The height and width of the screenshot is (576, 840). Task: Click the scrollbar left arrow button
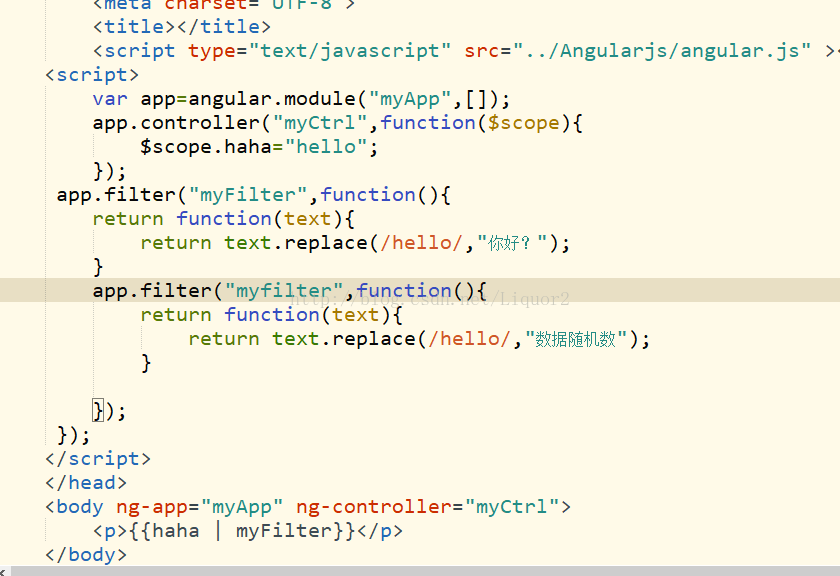[5, 571]
